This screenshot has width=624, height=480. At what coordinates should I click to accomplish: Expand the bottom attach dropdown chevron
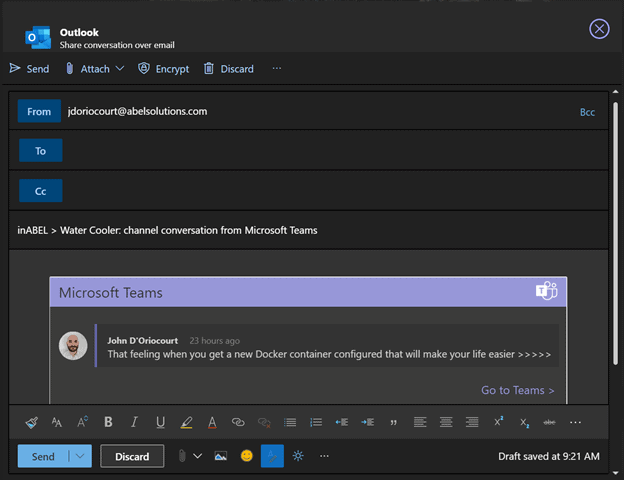[197, 456]
